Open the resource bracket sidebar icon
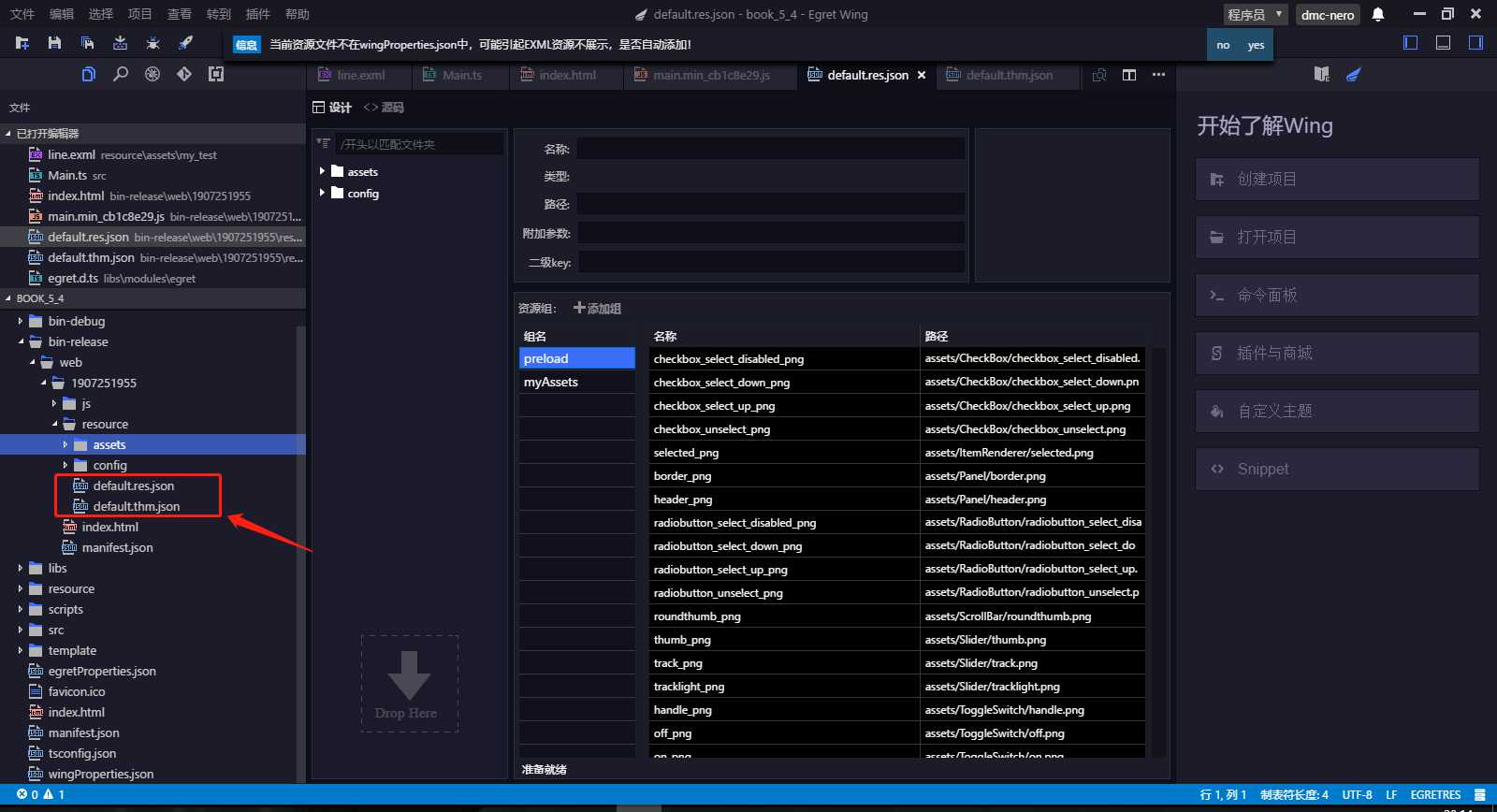This screenshot has width=1497, height=812. (x=216, y=74)
